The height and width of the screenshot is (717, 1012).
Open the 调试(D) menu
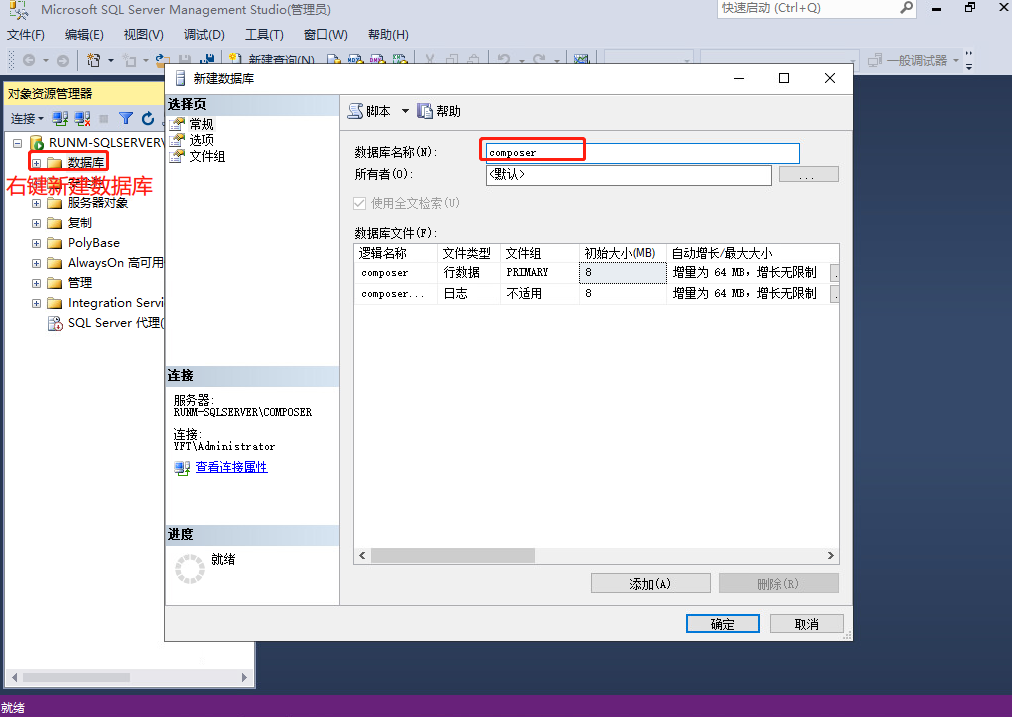pyautogui.click(x=204, y=35)
